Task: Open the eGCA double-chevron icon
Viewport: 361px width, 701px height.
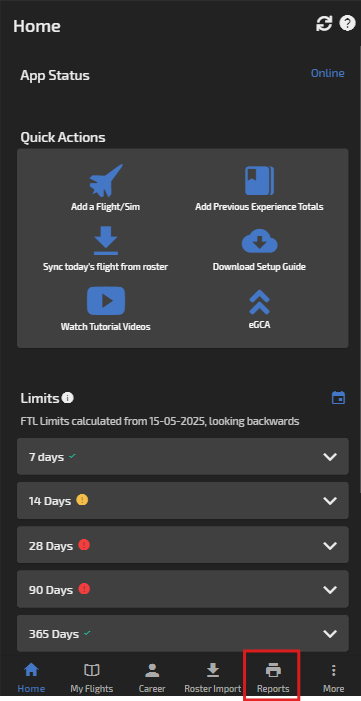Action: coord(259,302)
